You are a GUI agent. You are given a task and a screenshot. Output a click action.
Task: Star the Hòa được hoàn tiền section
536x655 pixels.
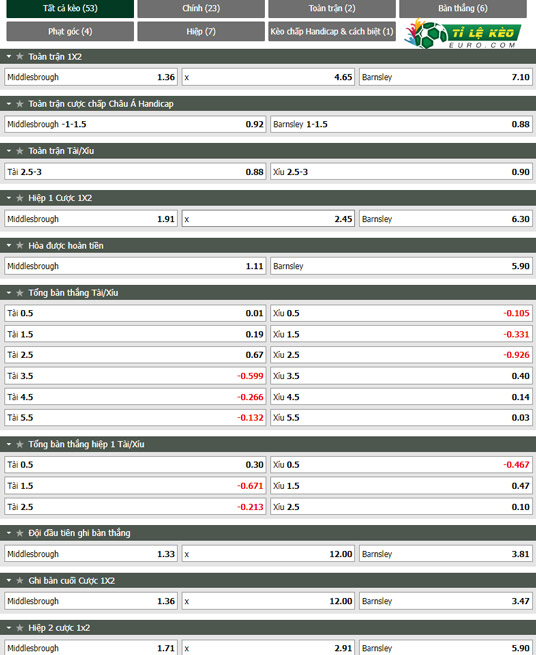pos(20,246)
